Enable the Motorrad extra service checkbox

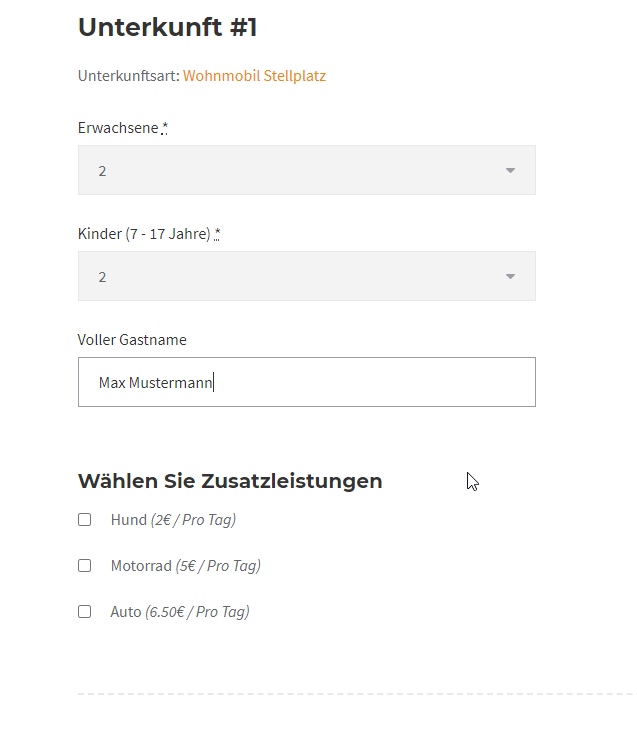85,566
